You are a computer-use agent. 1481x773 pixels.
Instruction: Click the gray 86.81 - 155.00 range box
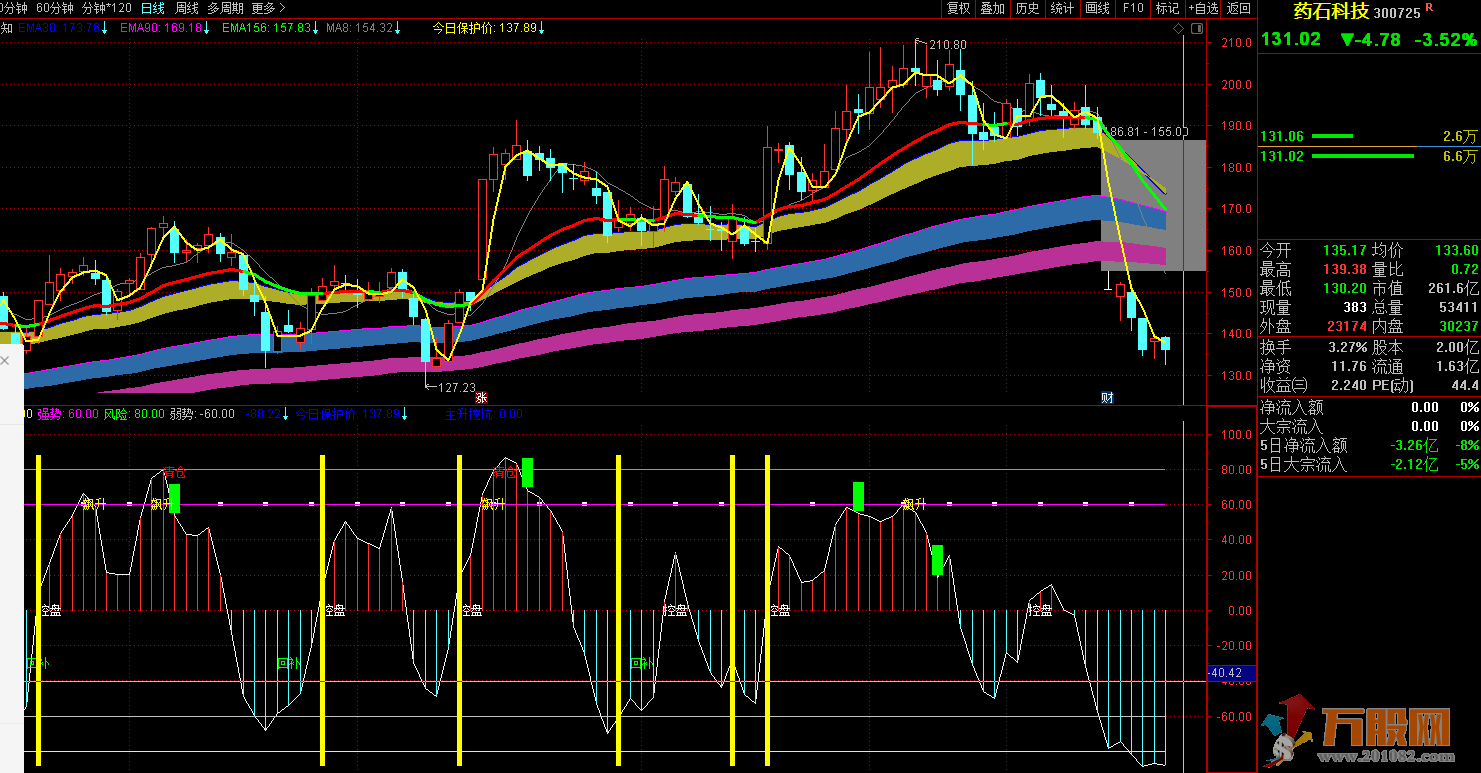pyautogui.click(x=1153, y=205)
